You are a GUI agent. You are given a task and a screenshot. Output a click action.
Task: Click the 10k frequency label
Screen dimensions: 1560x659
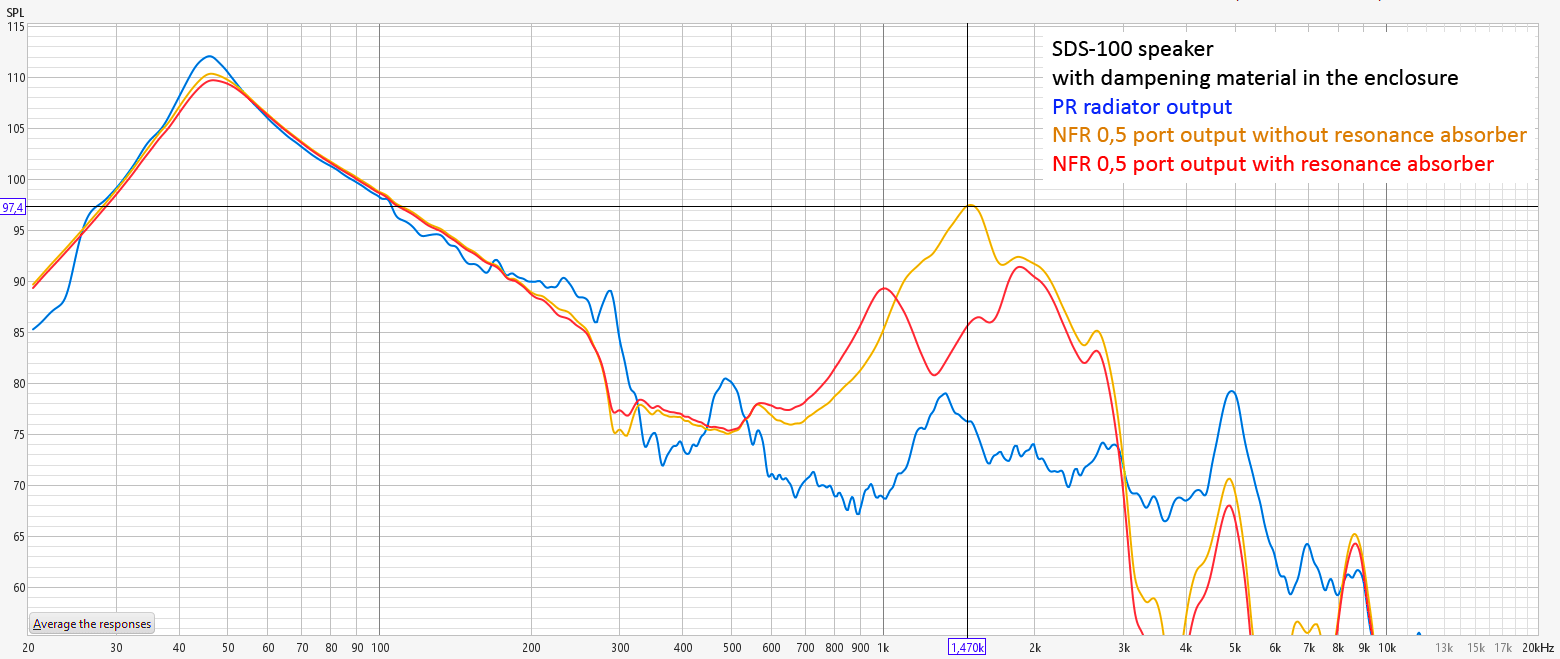click(x=1387, y=648)
